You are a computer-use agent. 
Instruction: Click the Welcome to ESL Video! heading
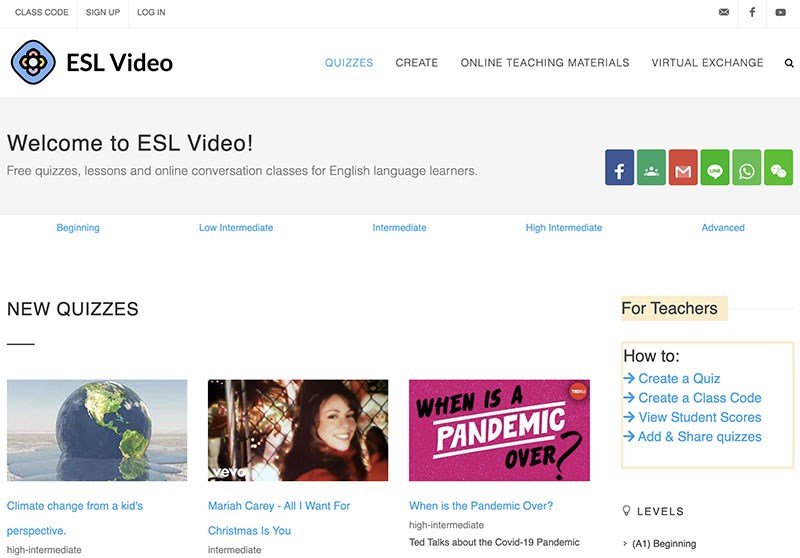(130, 143)
